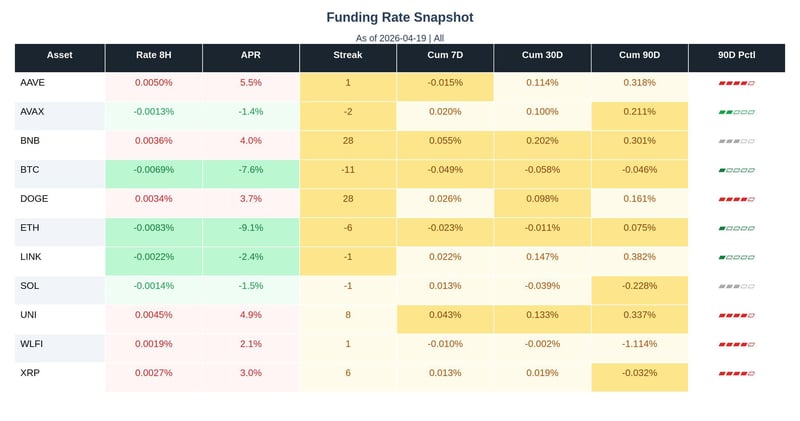Click BTC's green -7.6% APR cell
The height and width of the screenshot is (421, 800).
(x=250, y=170)
